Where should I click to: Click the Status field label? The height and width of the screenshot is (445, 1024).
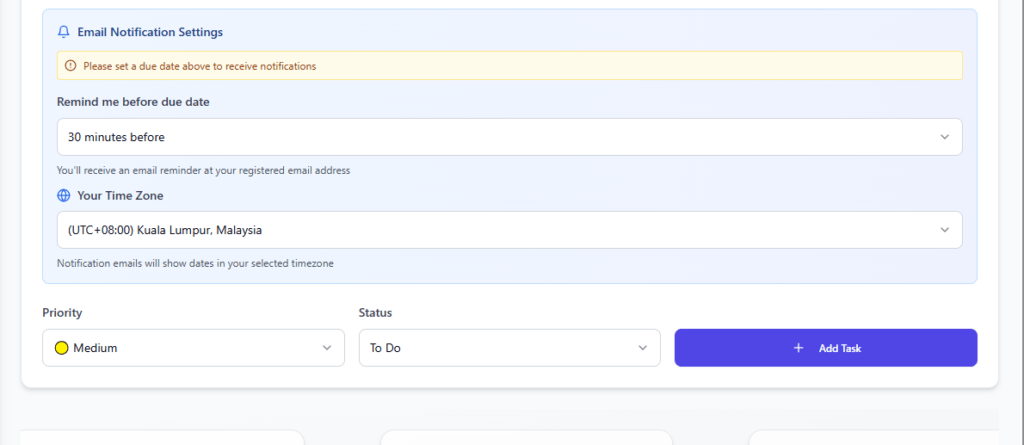click(x=375, y=313)
